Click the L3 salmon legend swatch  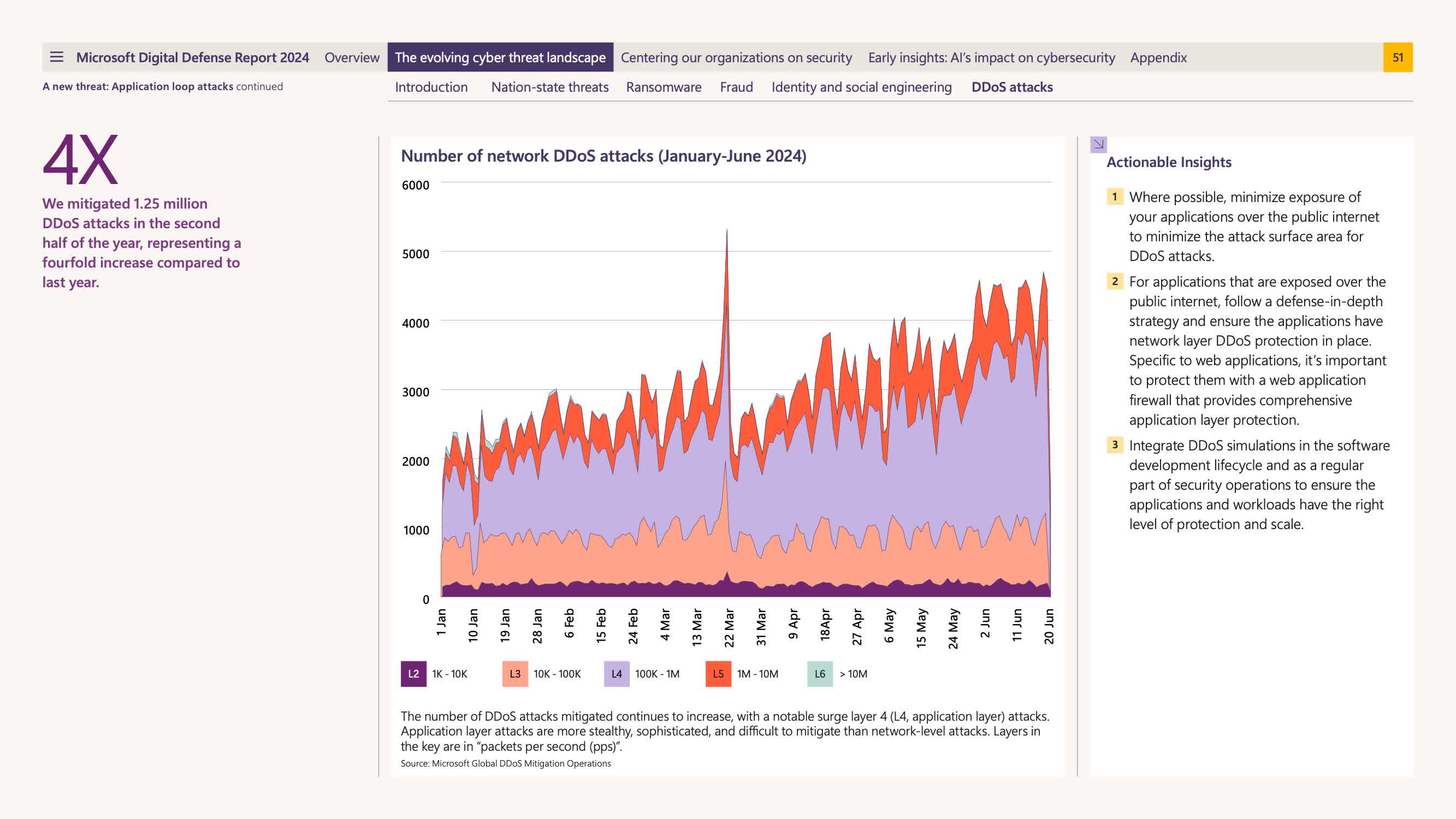coord(514,674)
